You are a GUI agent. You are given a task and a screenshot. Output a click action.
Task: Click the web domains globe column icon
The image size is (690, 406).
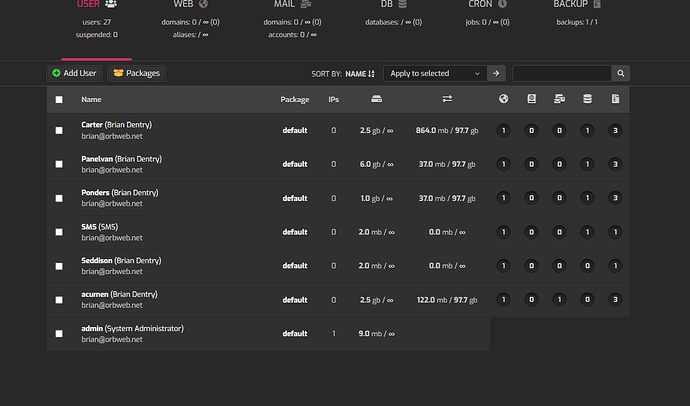(x=503, y=99)
